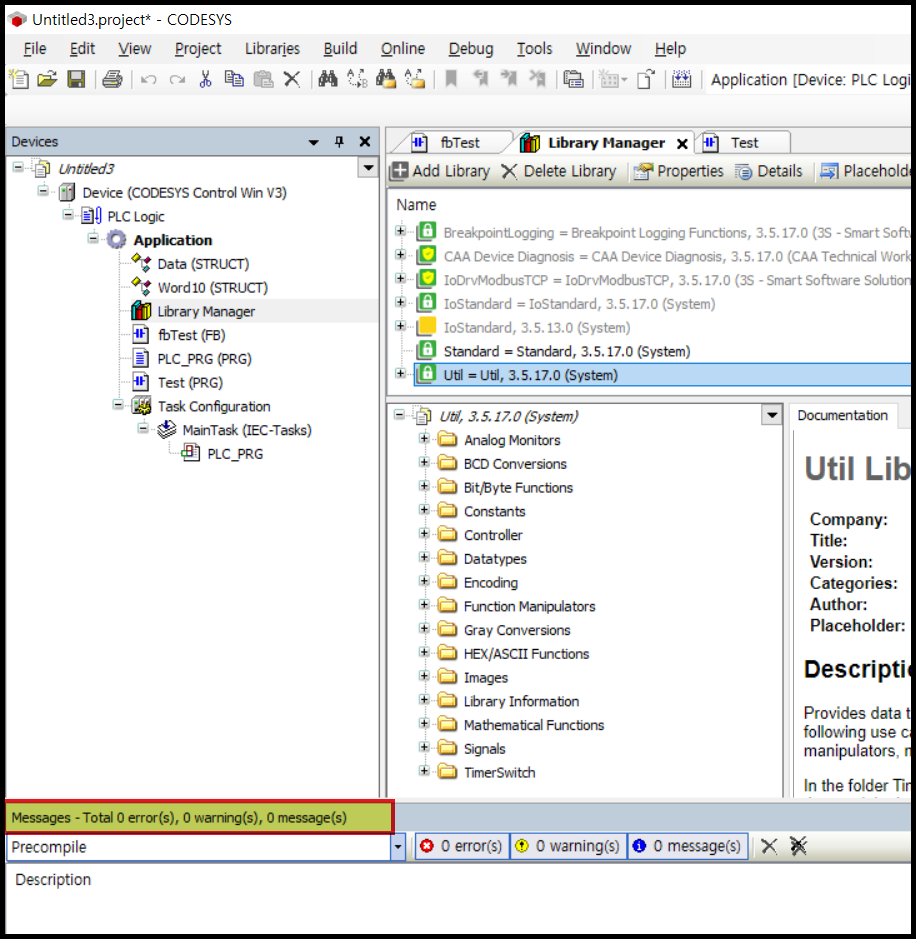Click the Undo arrow icon
Screen dimensions: 916x939
[148, 80]
